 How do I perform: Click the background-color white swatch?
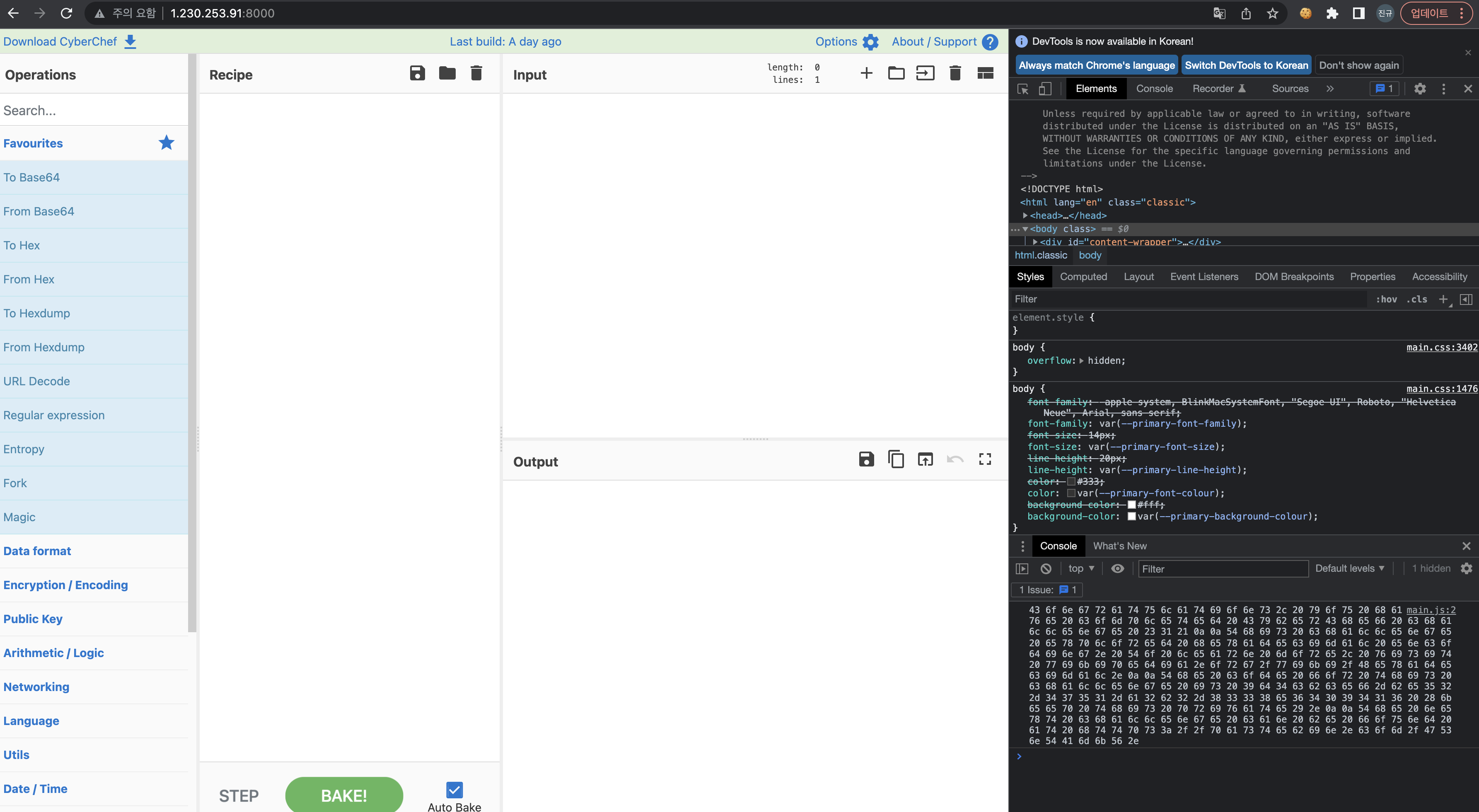[1132, 516]
